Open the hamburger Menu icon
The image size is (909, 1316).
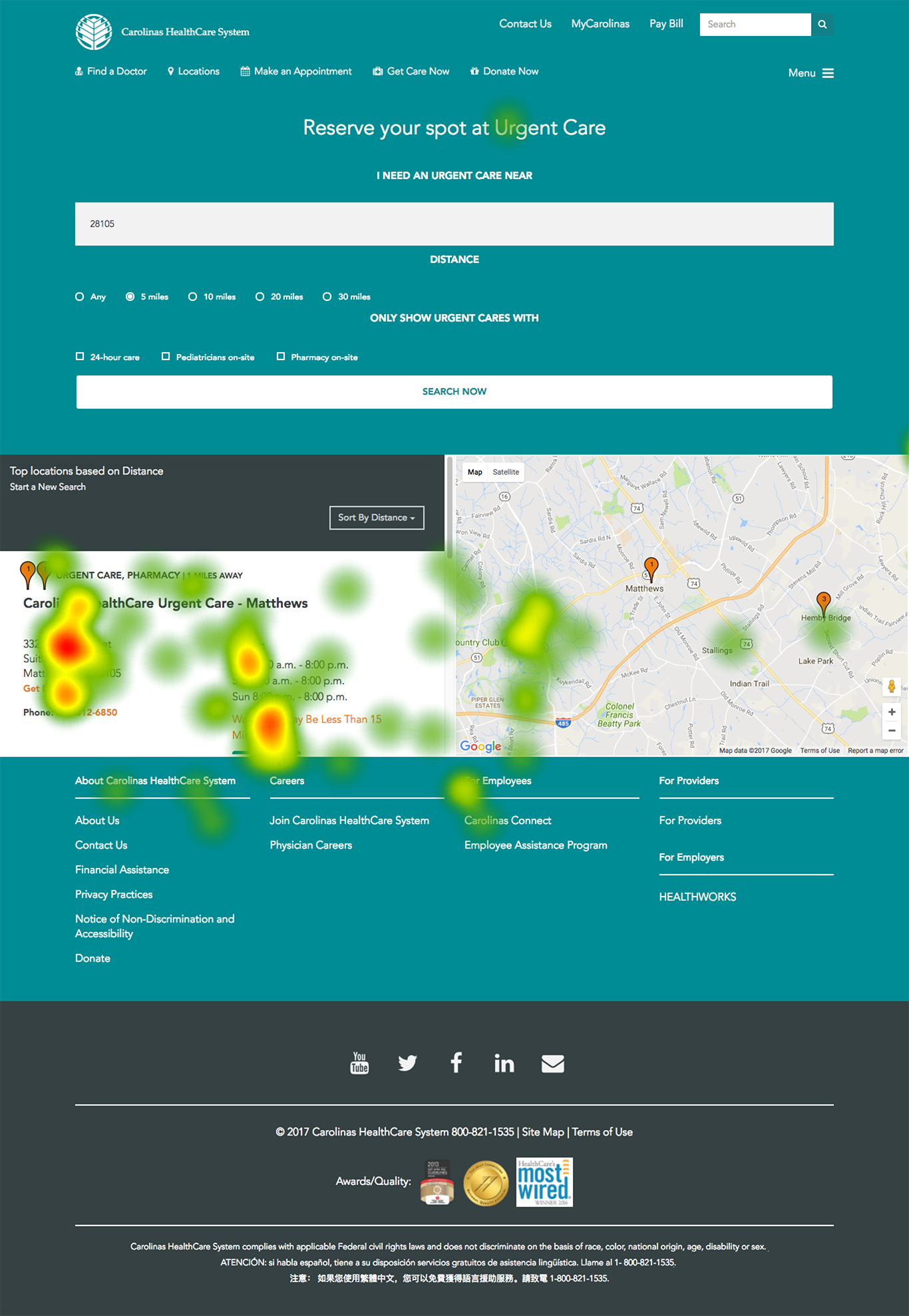tap(828, 73)
